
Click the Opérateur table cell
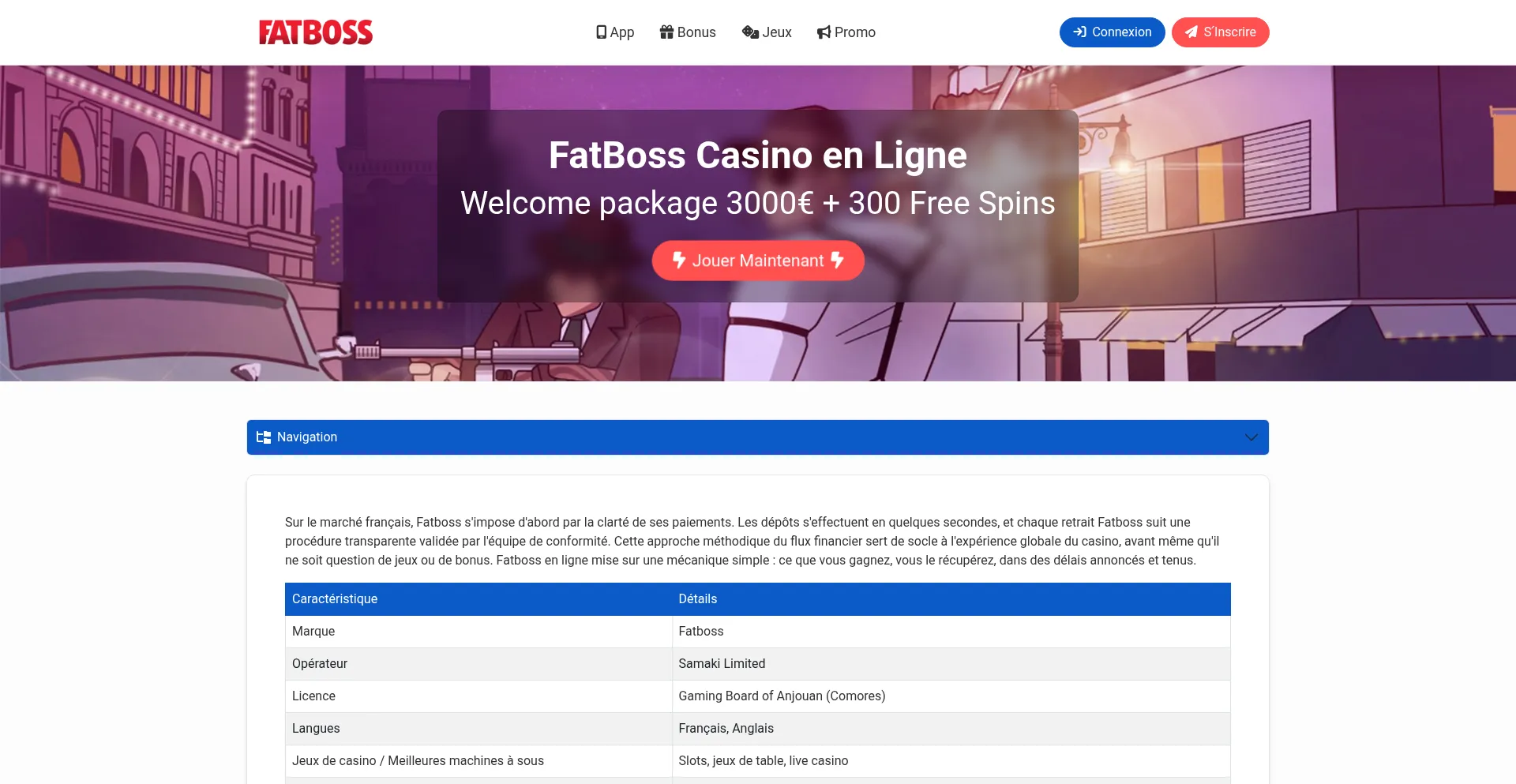478,664
